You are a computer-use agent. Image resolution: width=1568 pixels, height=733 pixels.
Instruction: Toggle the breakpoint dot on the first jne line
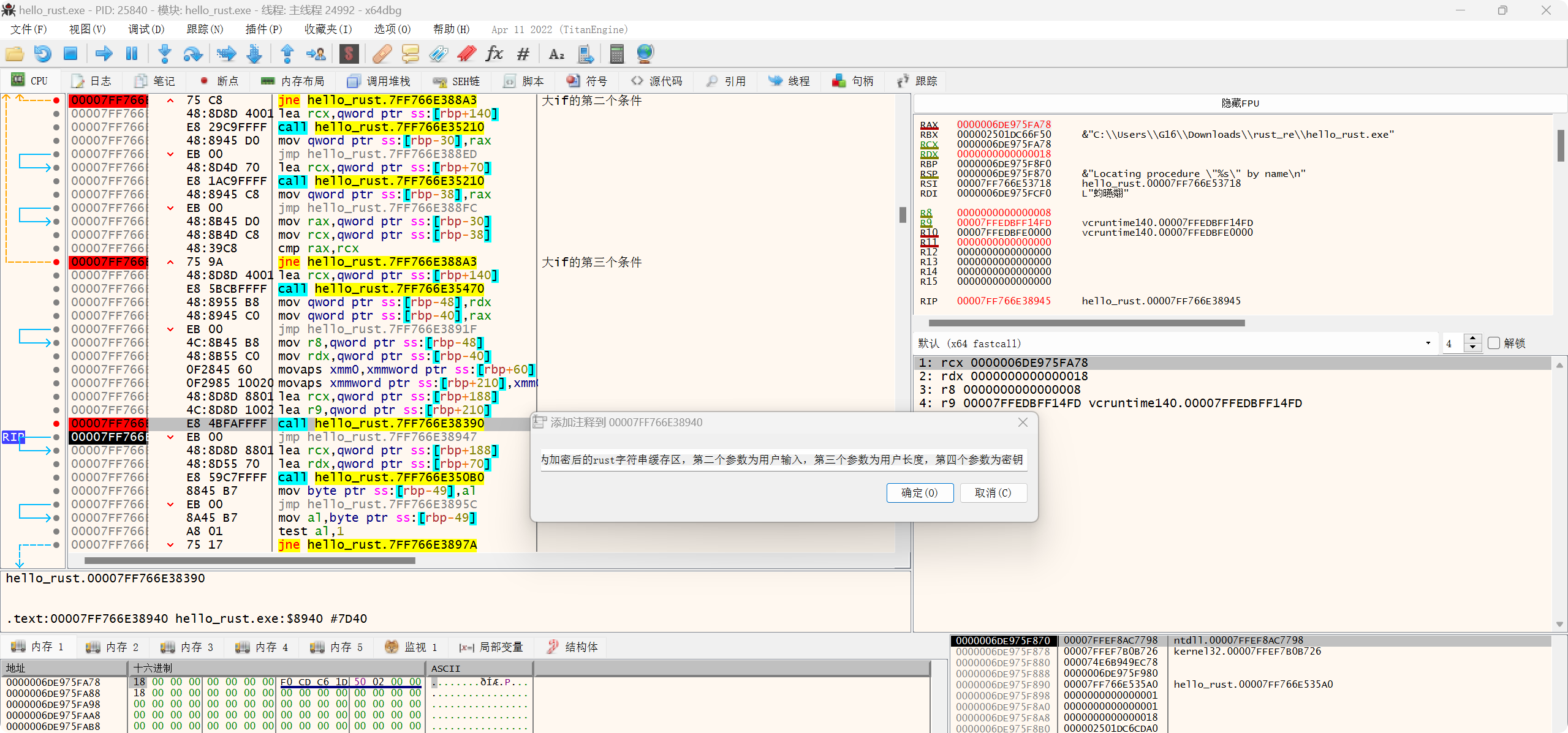[x=56, y=100]
